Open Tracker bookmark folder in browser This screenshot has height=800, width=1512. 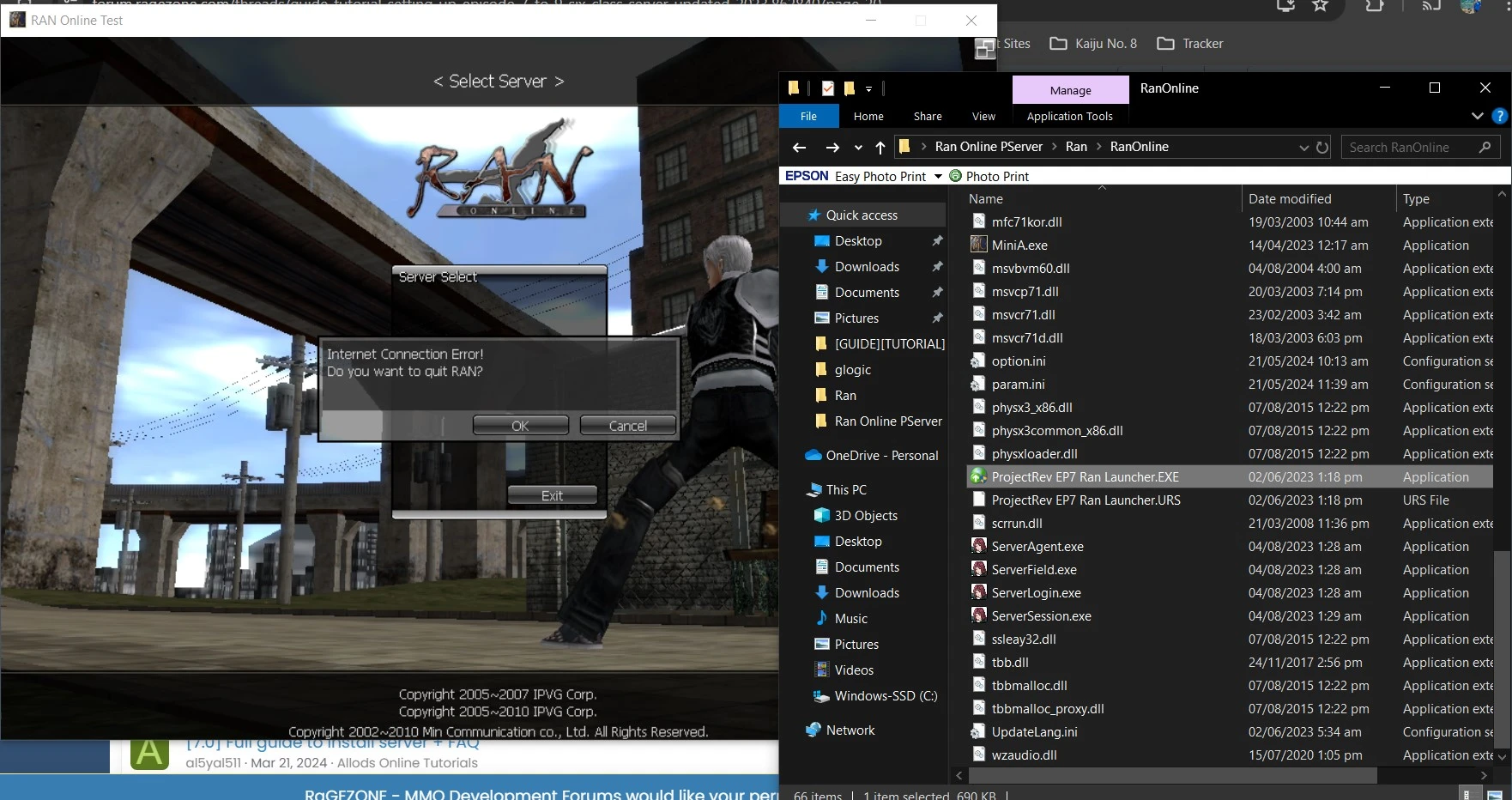(1190, 44)
